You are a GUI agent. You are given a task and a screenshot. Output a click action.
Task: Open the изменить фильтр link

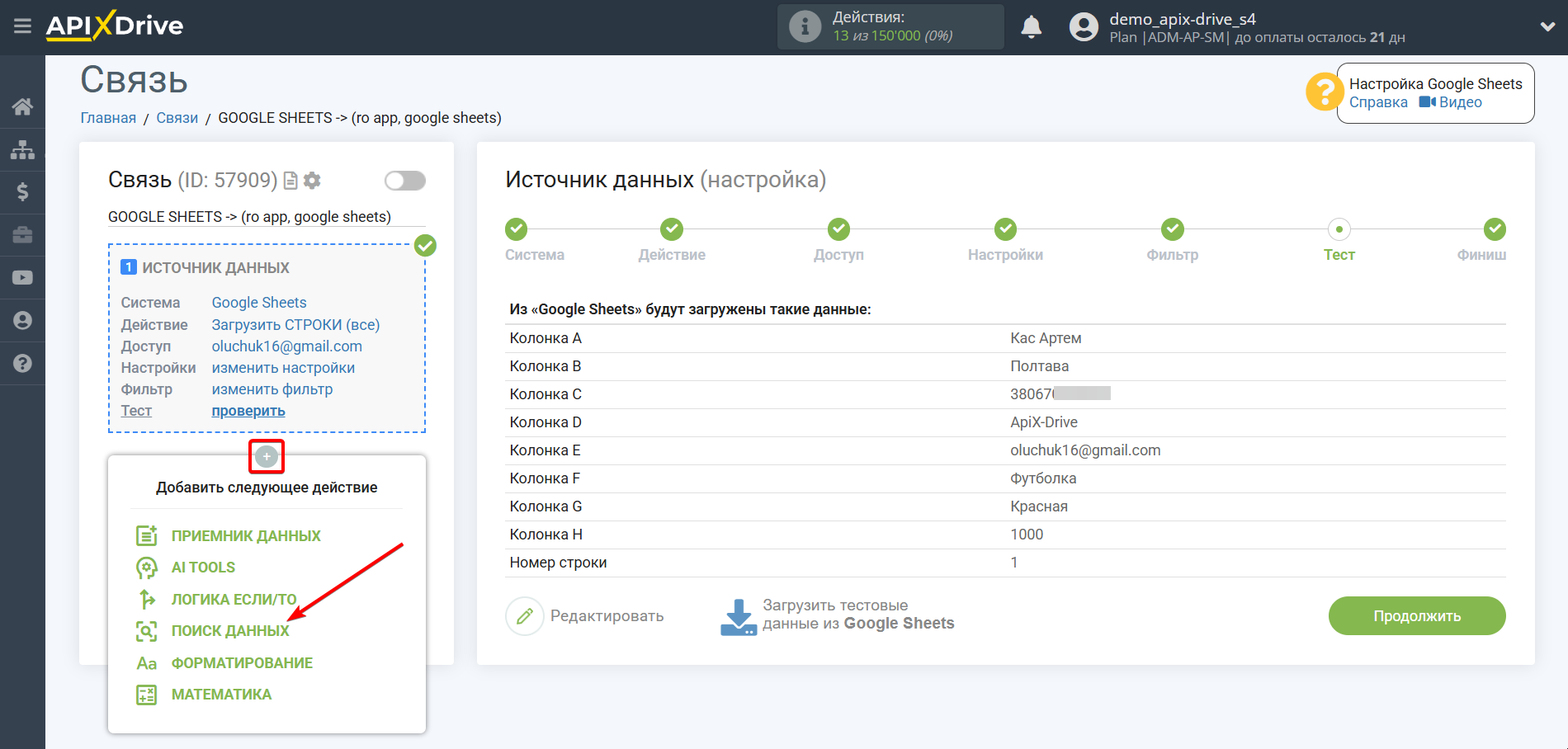coord(272,389)
